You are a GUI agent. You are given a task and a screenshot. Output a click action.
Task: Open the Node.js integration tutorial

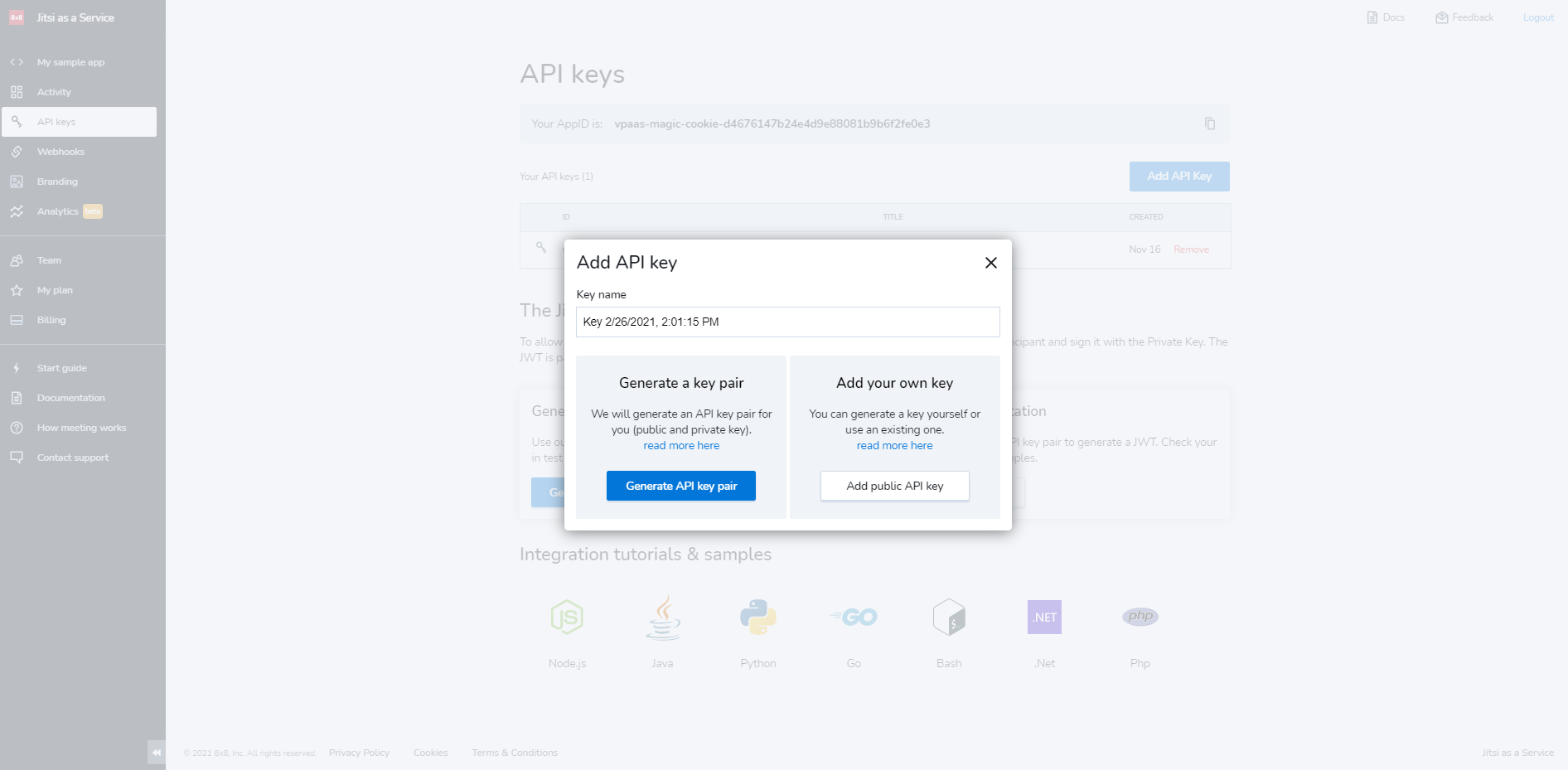pyautogui.click(x=566, y=617)
